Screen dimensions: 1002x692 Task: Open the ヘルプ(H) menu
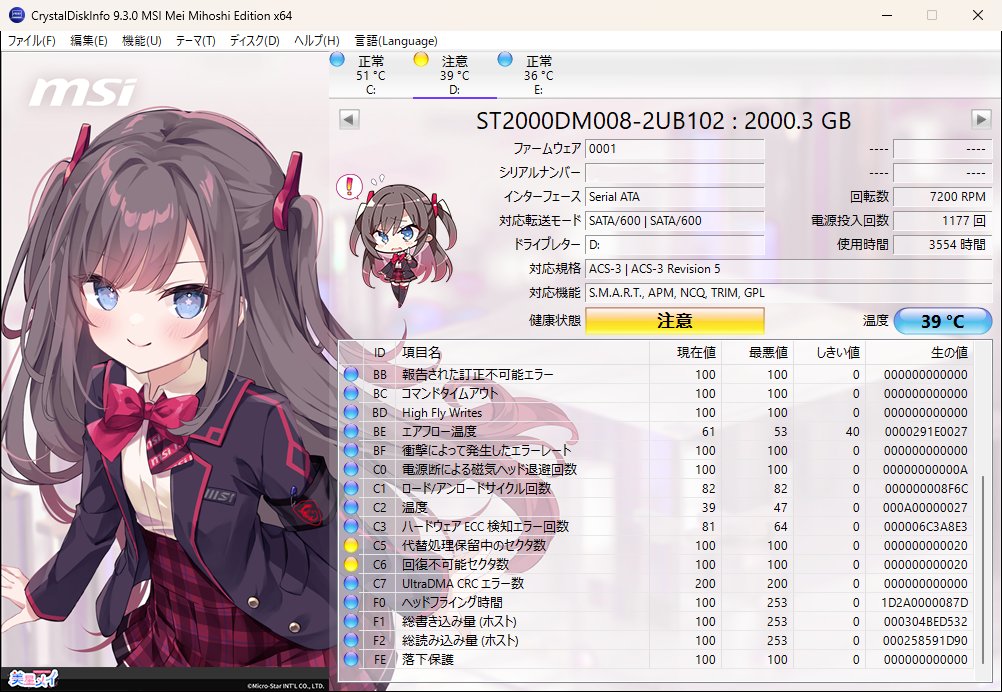pos(316,41)
